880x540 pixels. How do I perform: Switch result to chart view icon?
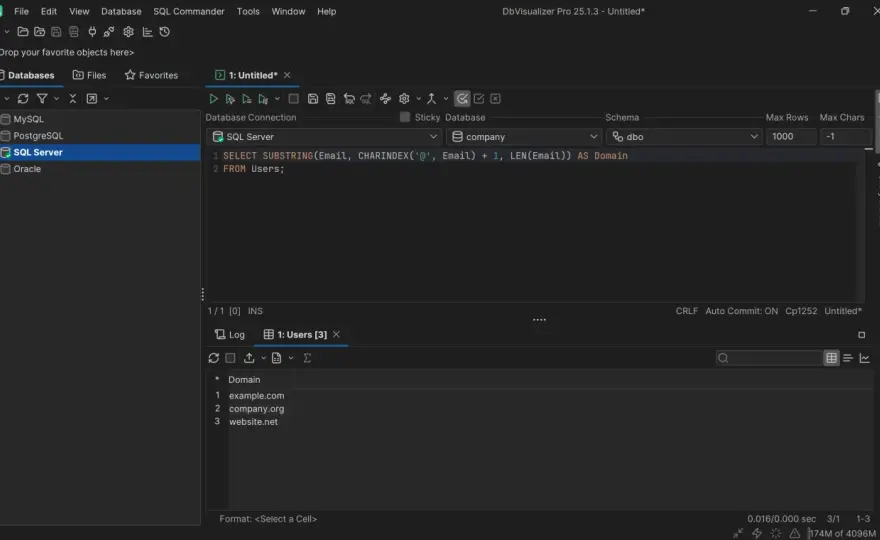tap(864, 358)
